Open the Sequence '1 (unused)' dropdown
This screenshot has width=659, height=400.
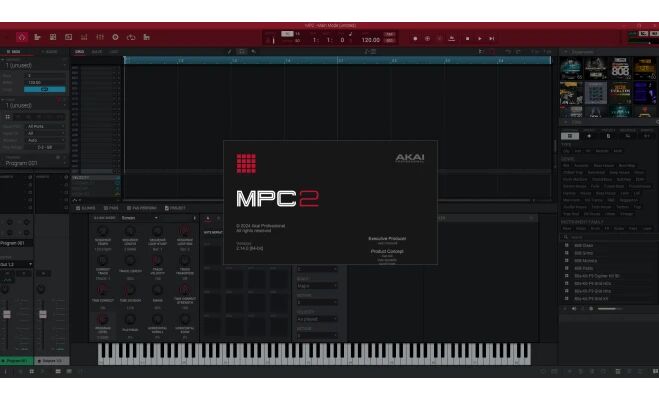(x=34, y=66)
